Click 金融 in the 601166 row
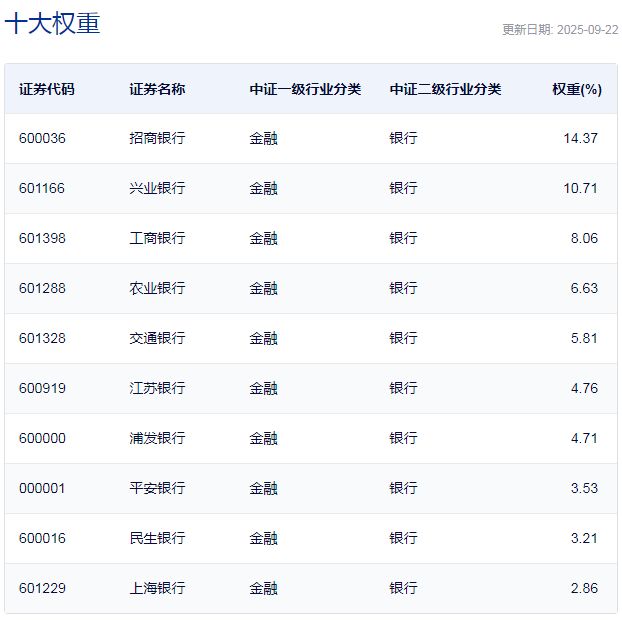This screenshot has height=620, width=622. point(263,188)
